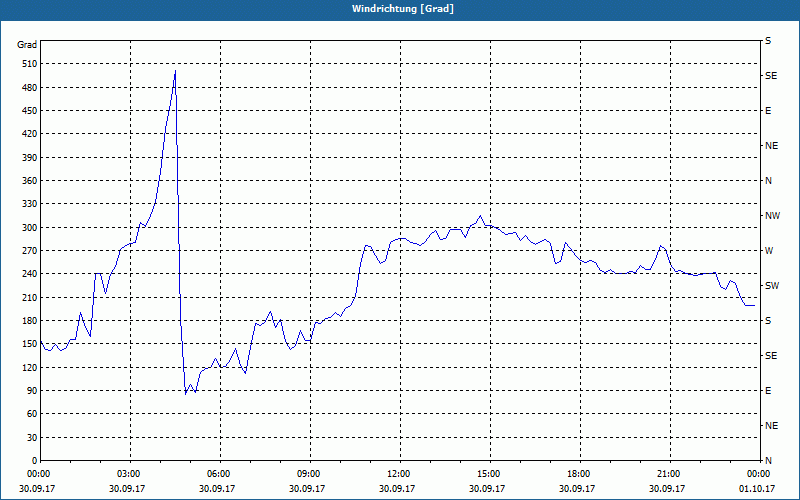
Task: Click the 06:00 time label
Action: tap(217, 474)
